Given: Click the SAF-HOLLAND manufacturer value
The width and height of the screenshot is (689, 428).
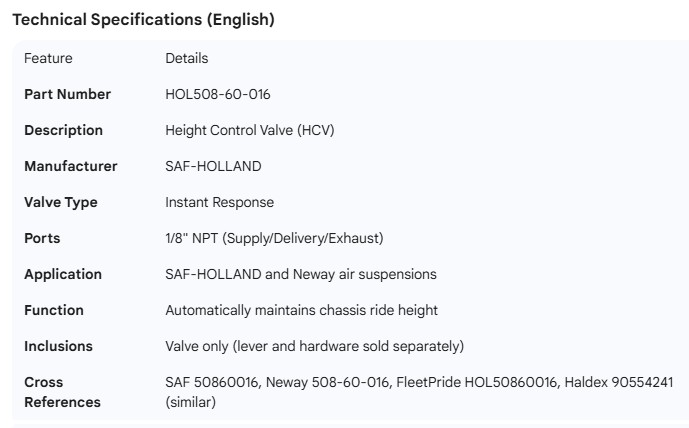Looking at the screenshot, I should [213, 166].
